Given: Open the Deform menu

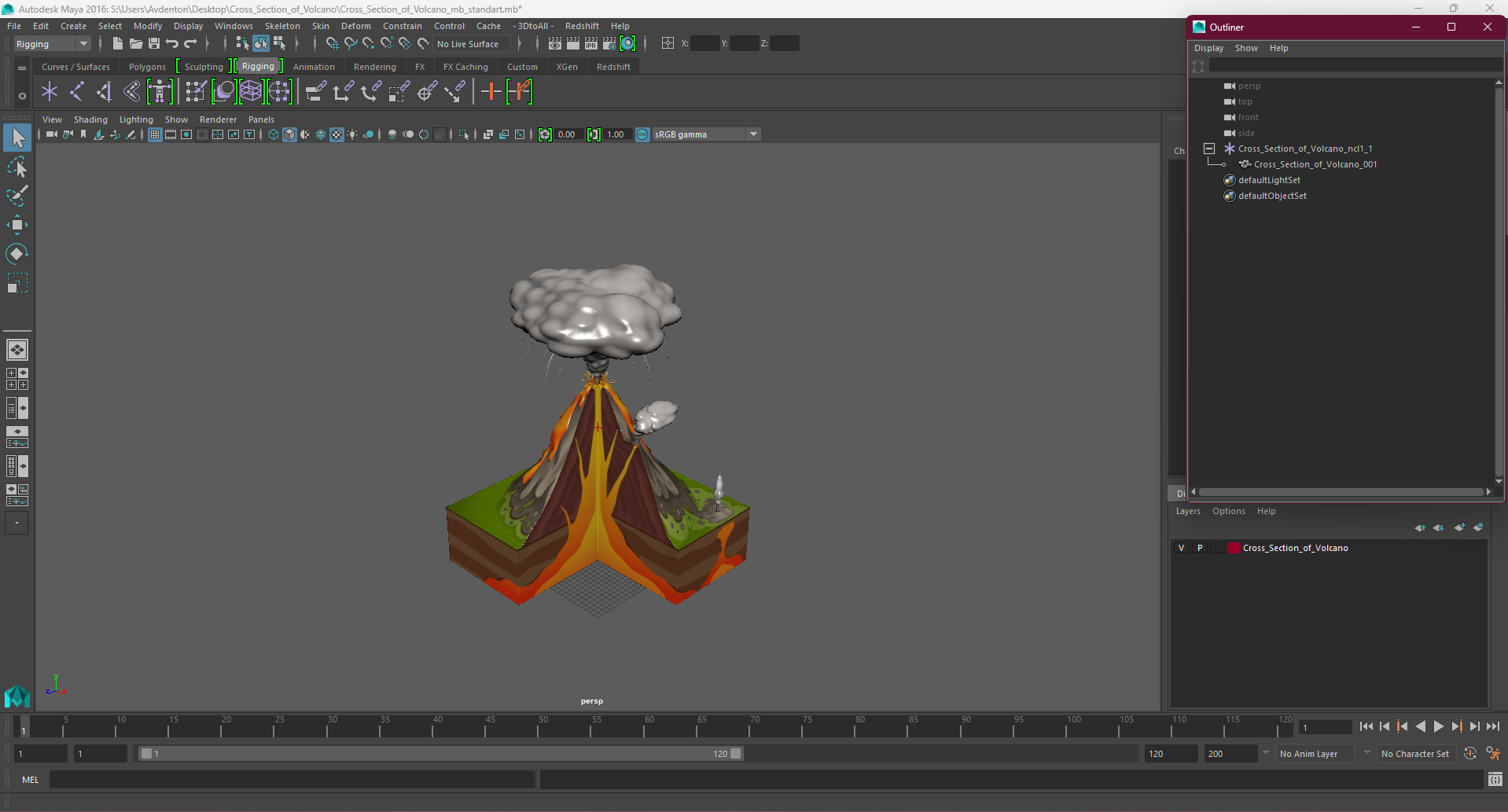Looking at the screenshot, I should [355, 26].
